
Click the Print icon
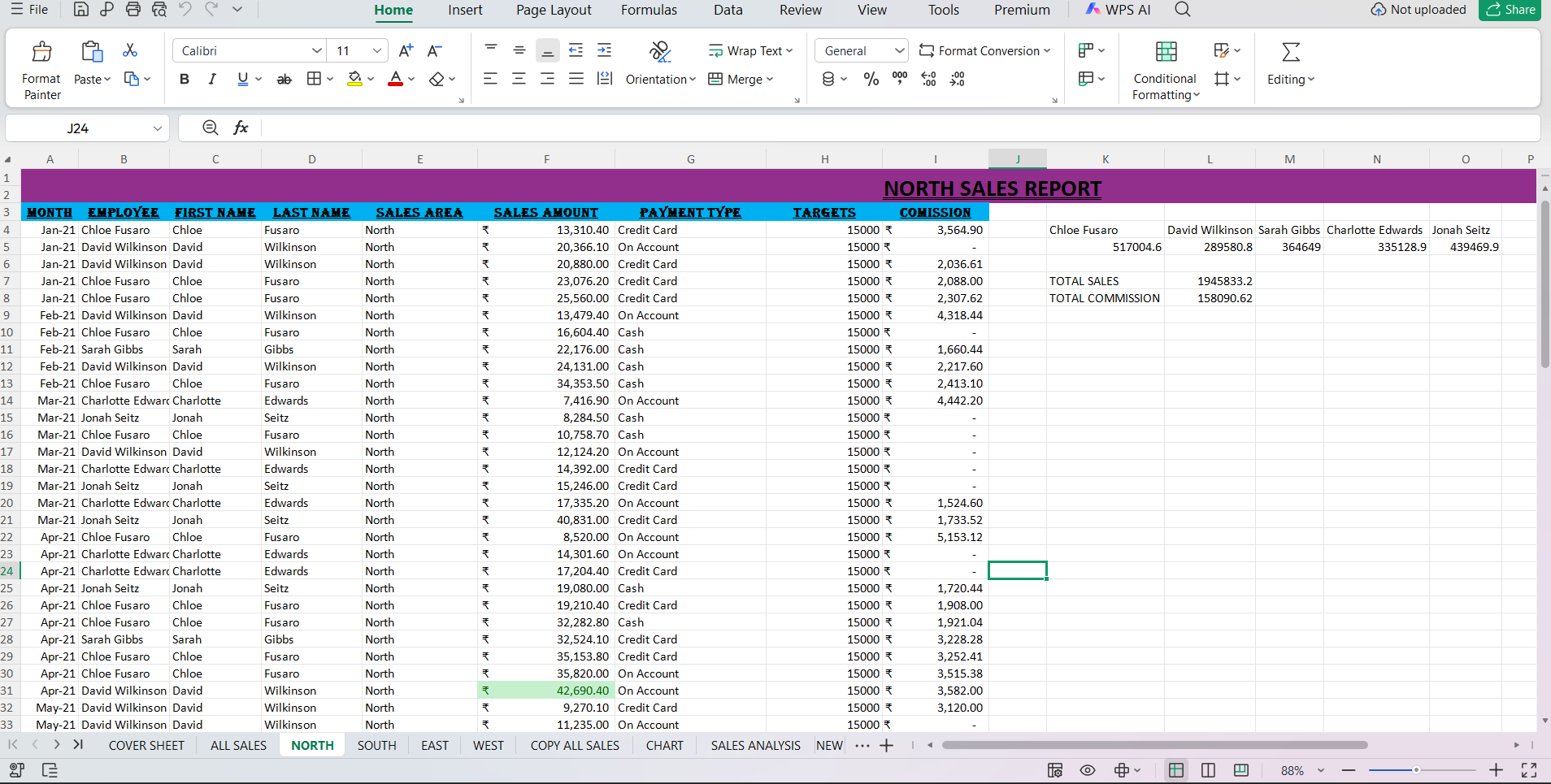(x=133, y=10)
